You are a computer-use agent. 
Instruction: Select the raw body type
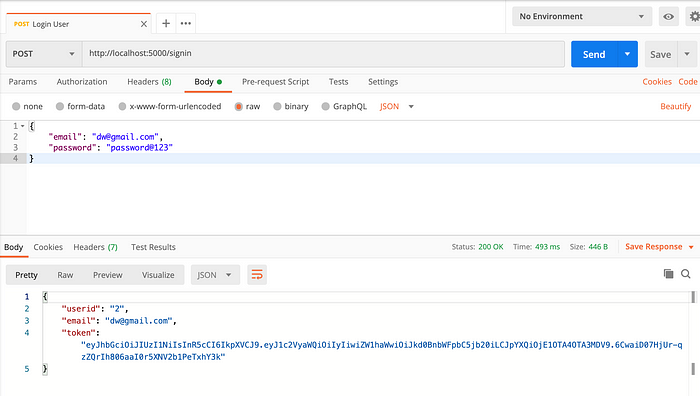[238, 106]
